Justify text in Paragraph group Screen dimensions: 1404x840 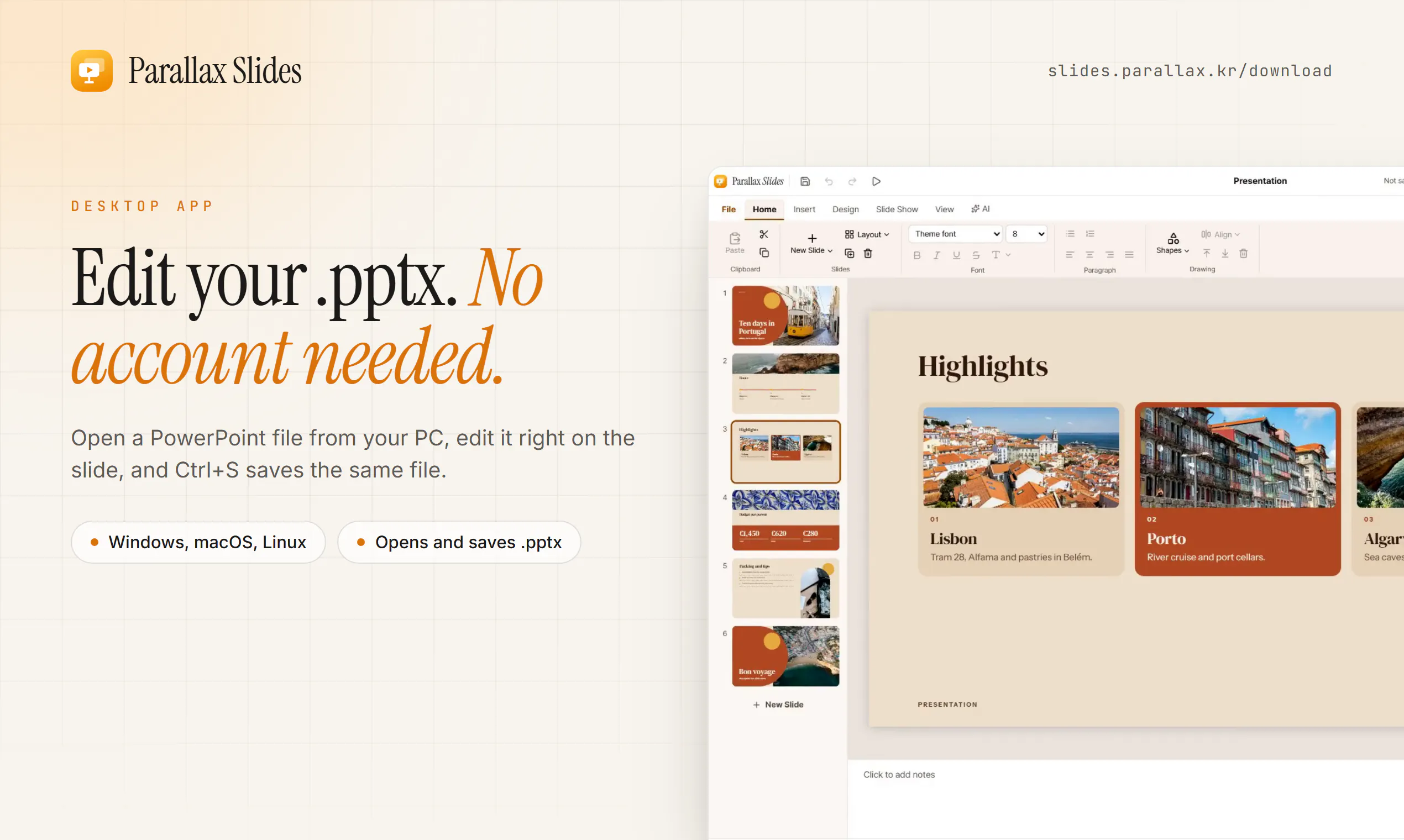[x=1129, y=255]
